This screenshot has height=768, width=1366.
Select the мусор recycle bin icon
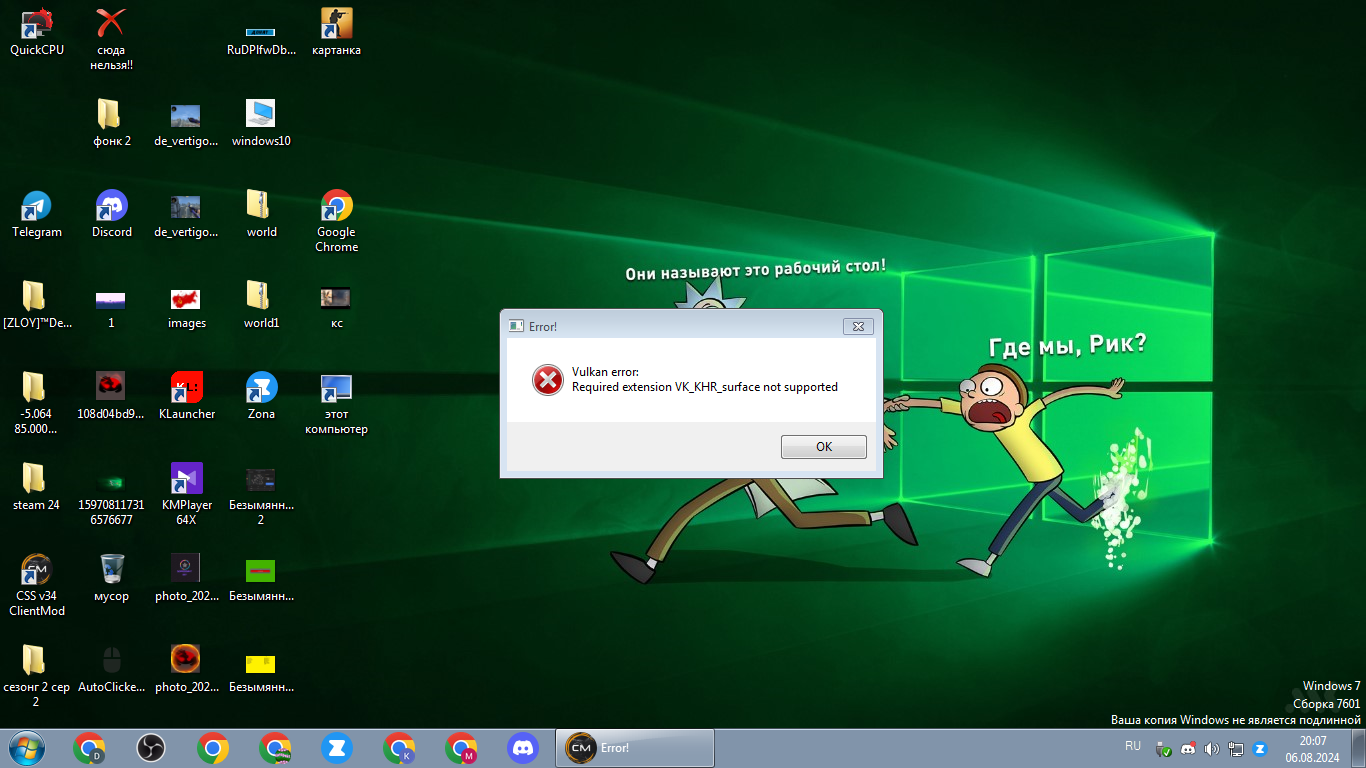111,571
